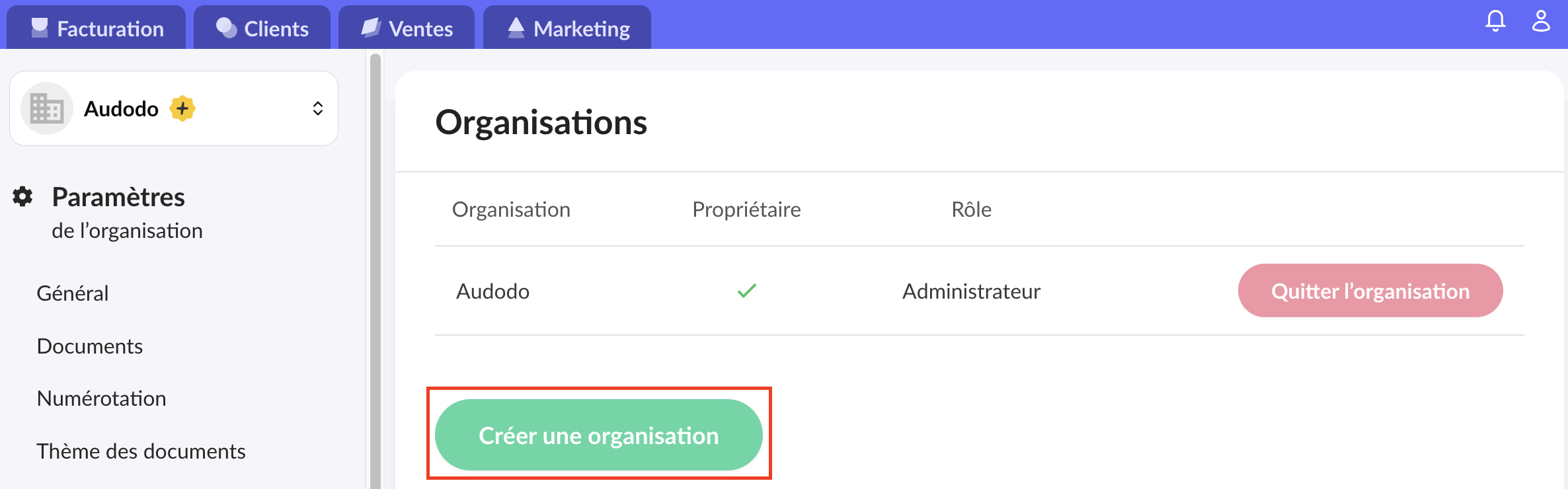Click the Audodo building avatar icon
This screenshot has width=1568, height=489.
46,109
